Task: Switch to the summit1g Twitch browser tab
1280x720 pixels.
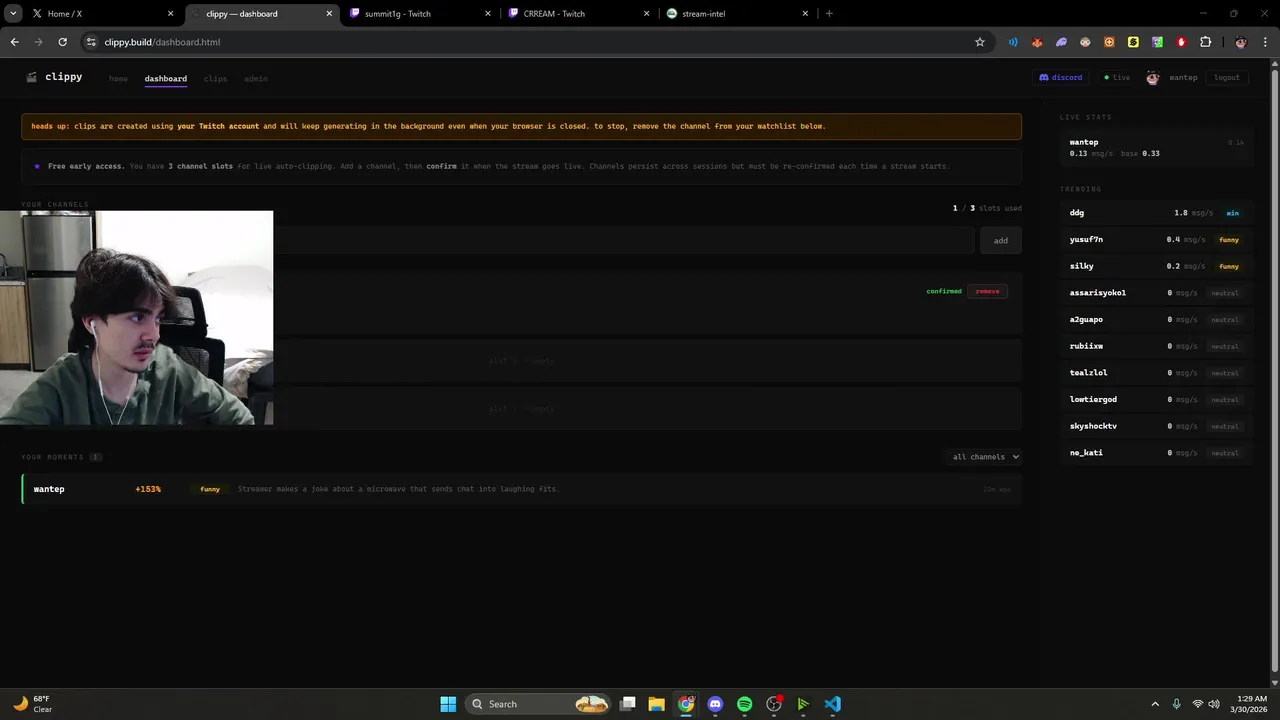Action: (x=421, y=14)
